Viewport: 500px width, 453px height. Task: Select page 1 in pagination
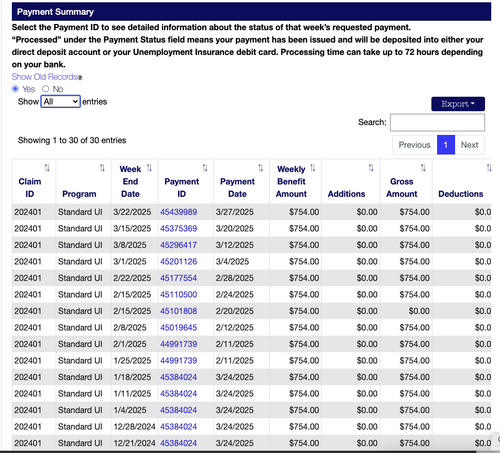coord(446,145)
